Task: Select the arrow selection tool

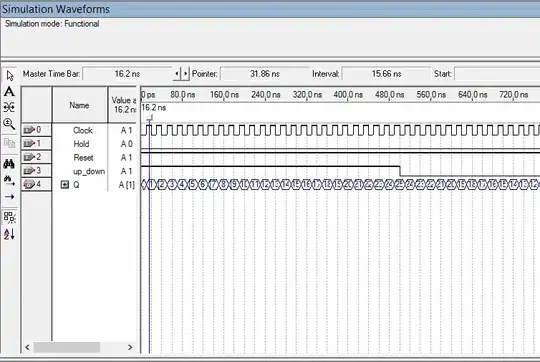Action: point(10,76)
